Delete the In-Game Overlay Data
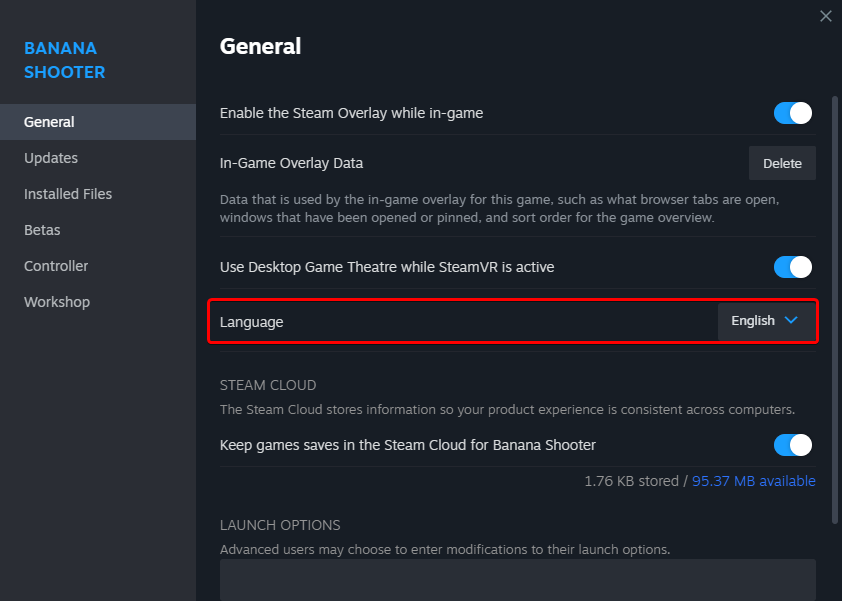Image resolution: width=842 pixels, height=601 pixels. coord(782,163)
